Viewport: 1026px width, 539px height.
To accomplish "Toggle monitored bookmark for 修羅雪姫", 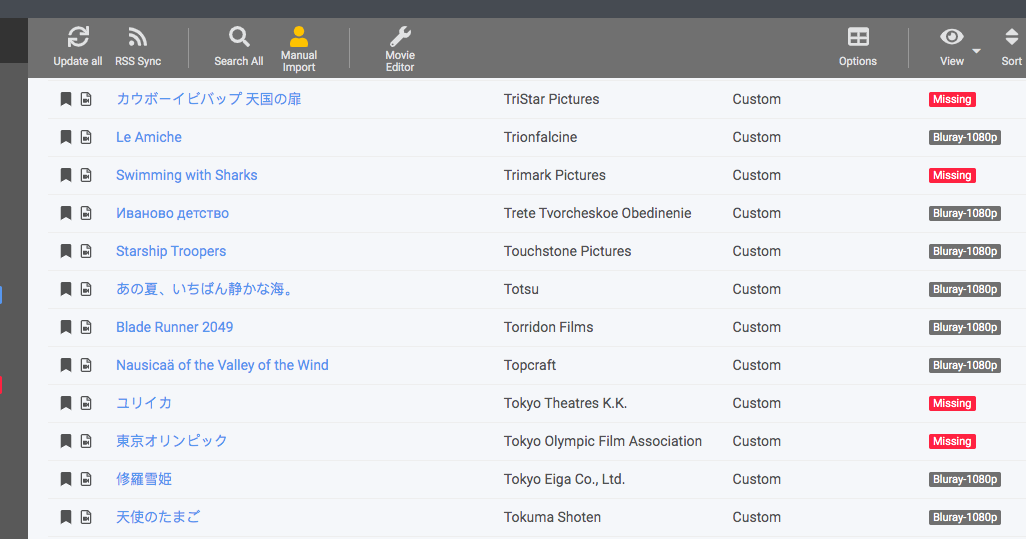I will coord(66,479).
